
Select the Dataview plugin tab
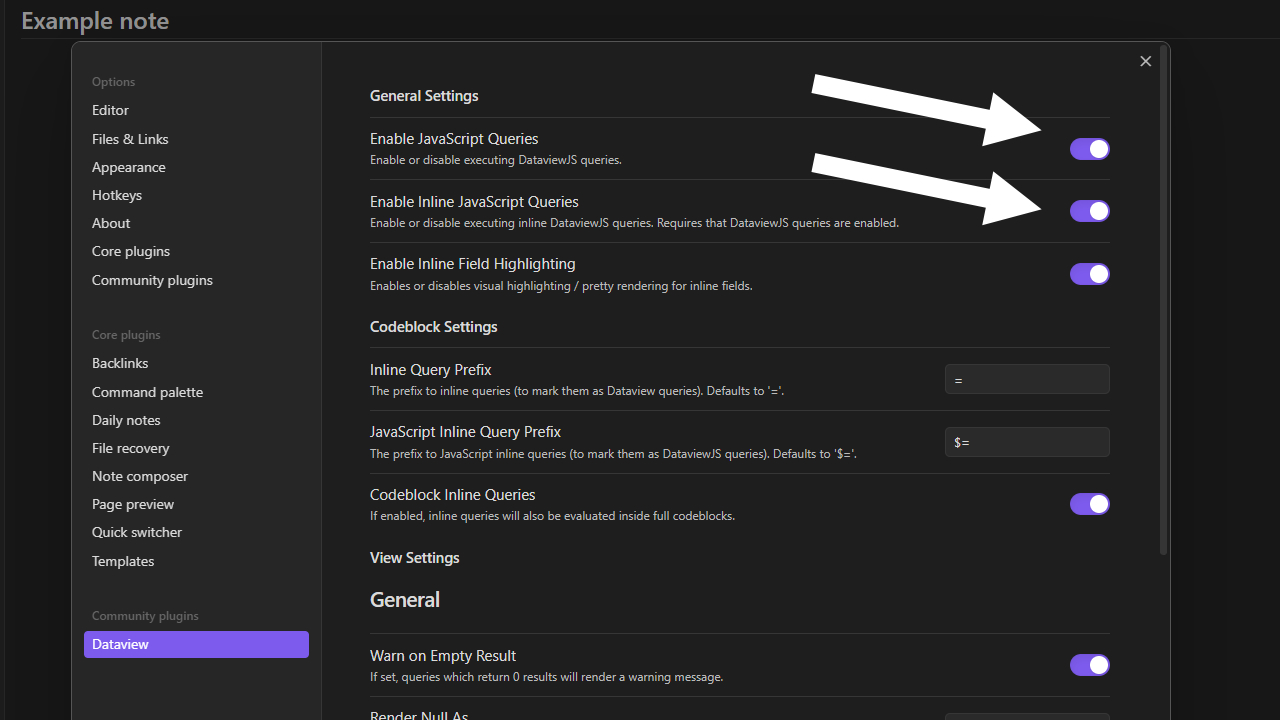pyautogui.click(x=196, y=644)
